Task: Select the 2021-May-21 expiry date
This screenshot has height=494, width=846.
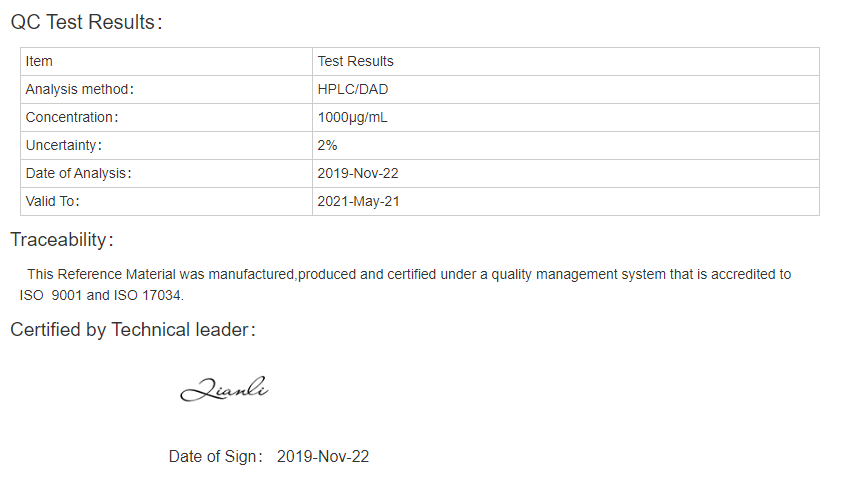Action: (358, 202)
